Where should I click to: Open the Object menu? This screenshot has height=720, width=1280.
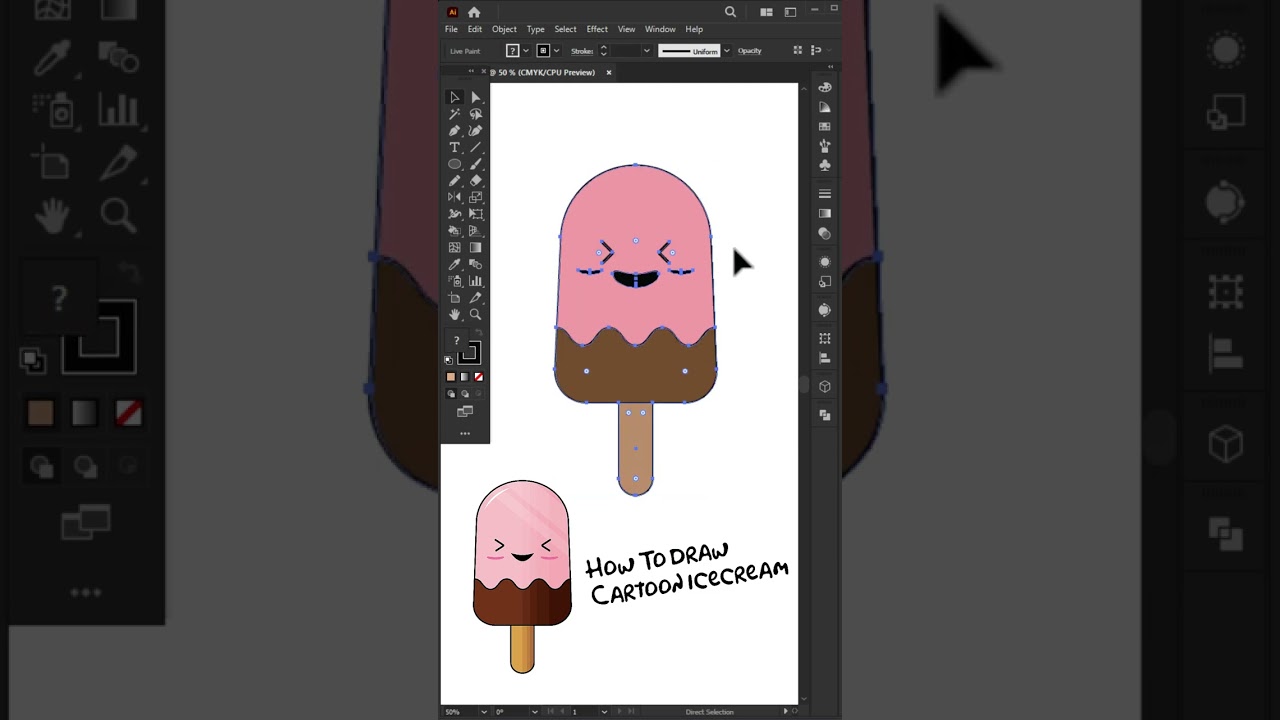coord(504,29)
